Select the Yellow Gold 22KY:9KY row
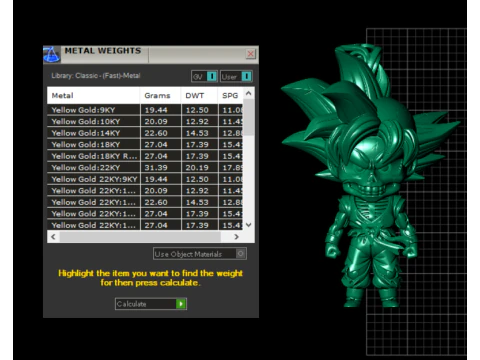The width and height of the screenshot is (480, 360). pyautogui.click(x=145, y=179)
